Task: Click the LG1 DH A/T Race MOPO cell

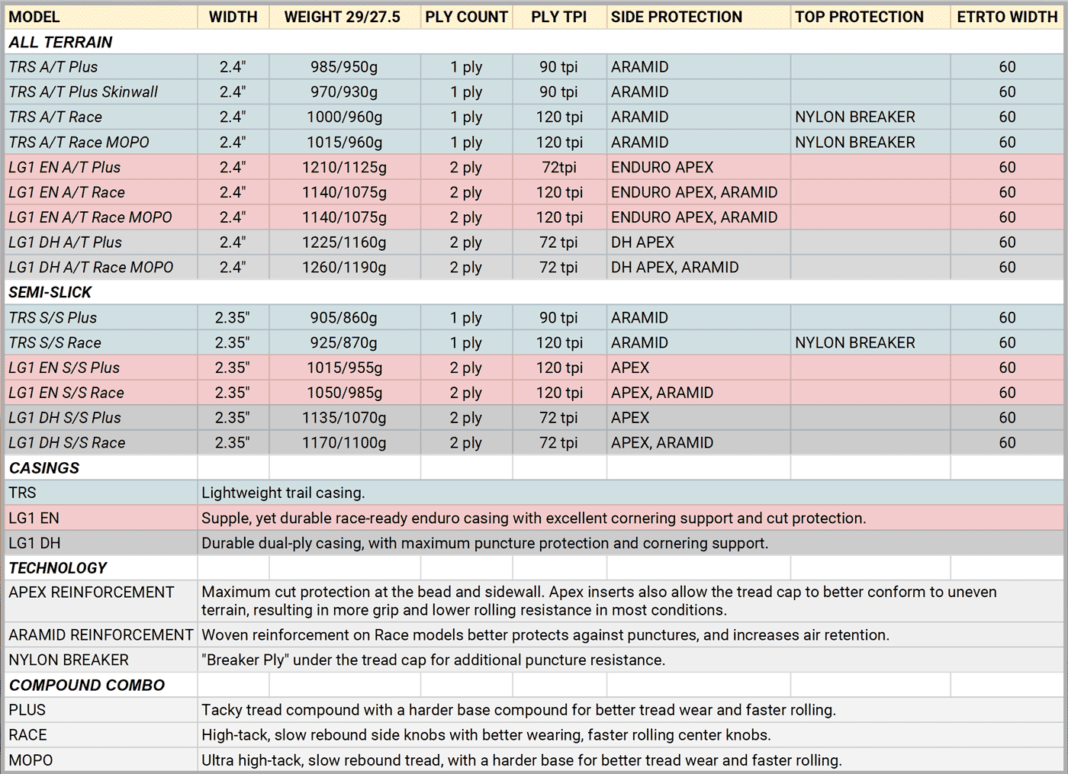Action: click(x=91, y=267)
